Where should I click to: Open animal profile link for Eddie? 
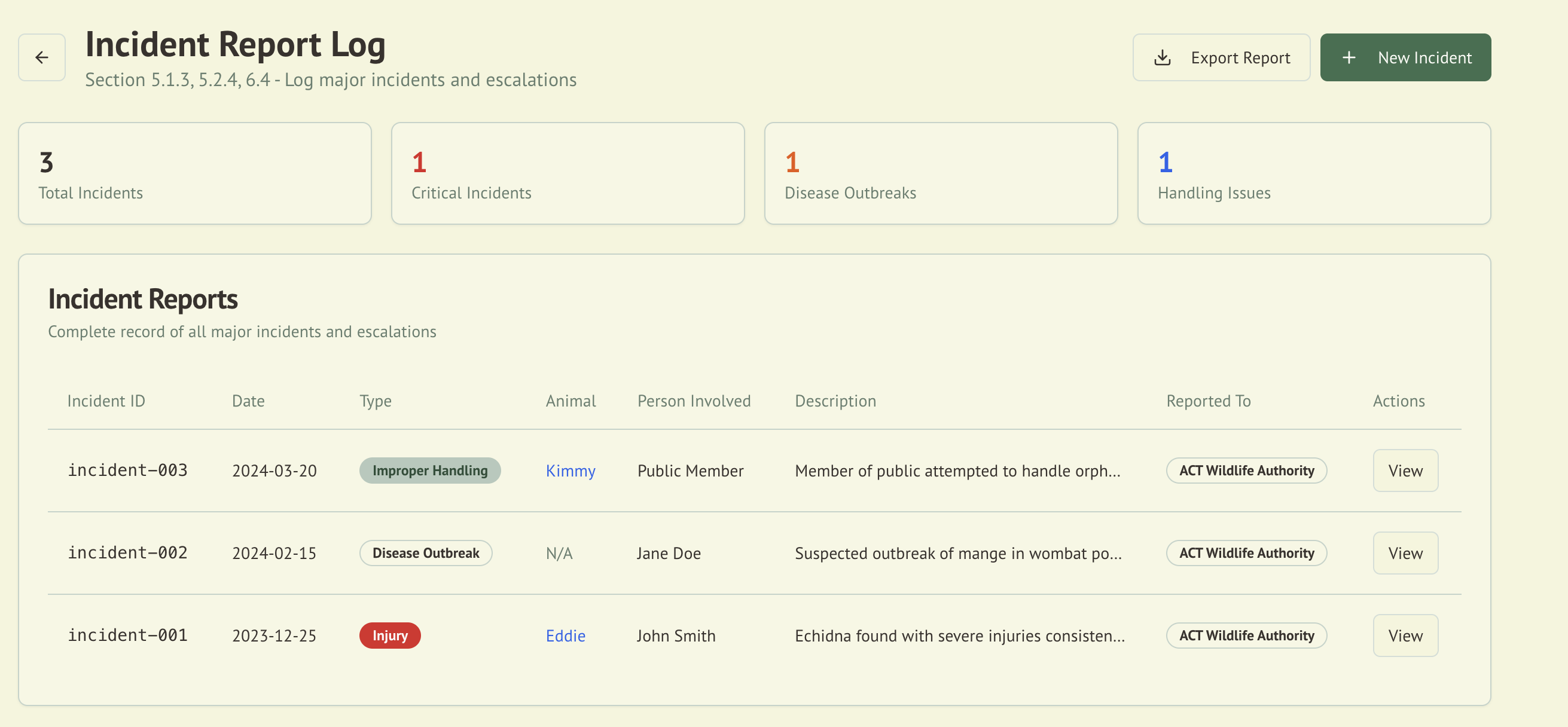click(566, 635)
